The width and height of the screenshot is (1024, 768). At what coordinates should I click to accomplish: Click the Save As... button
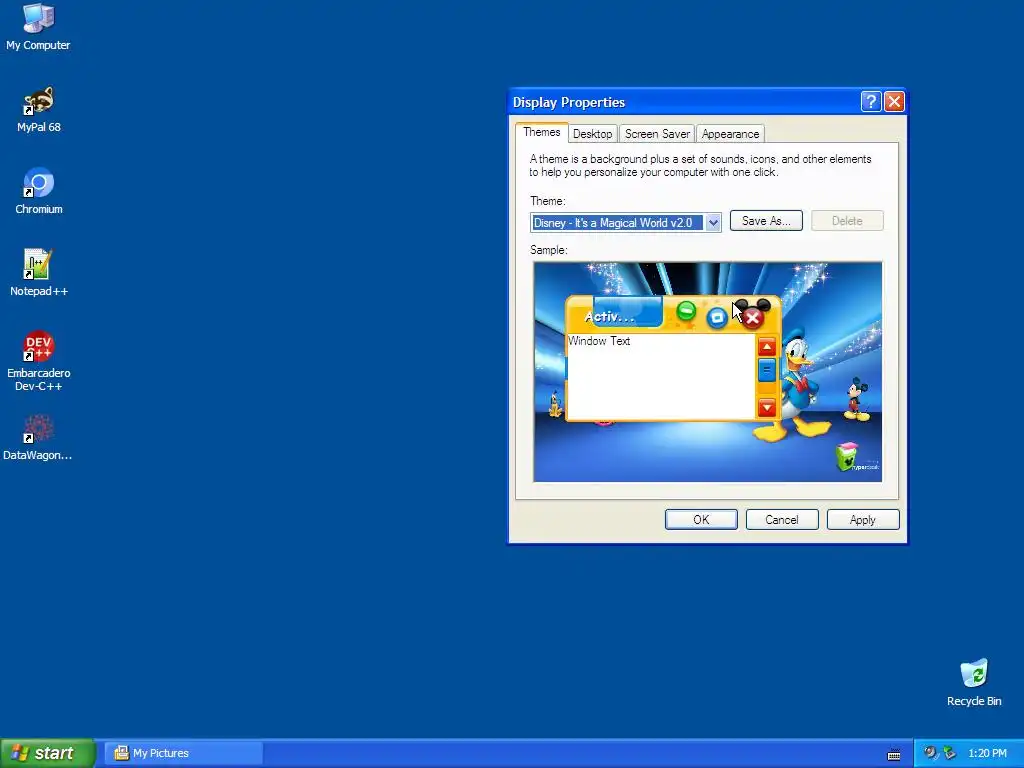pos(766,221)
